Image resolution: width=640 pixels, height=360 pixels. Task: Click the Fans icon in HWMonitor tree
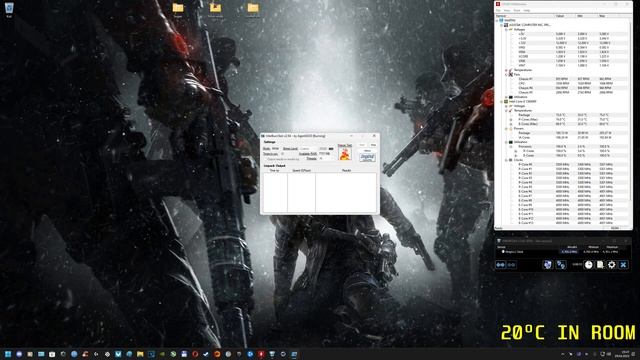click(511, 75)
